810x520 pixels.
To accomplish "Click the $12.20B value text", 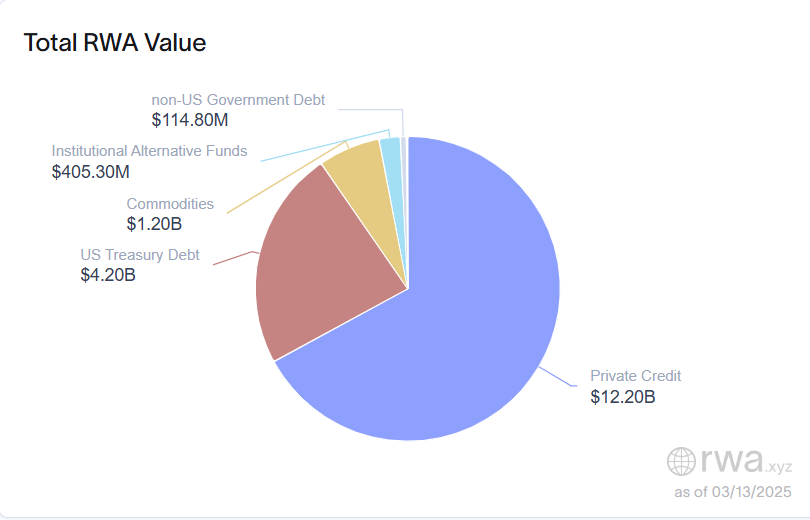I will [622, 397].
